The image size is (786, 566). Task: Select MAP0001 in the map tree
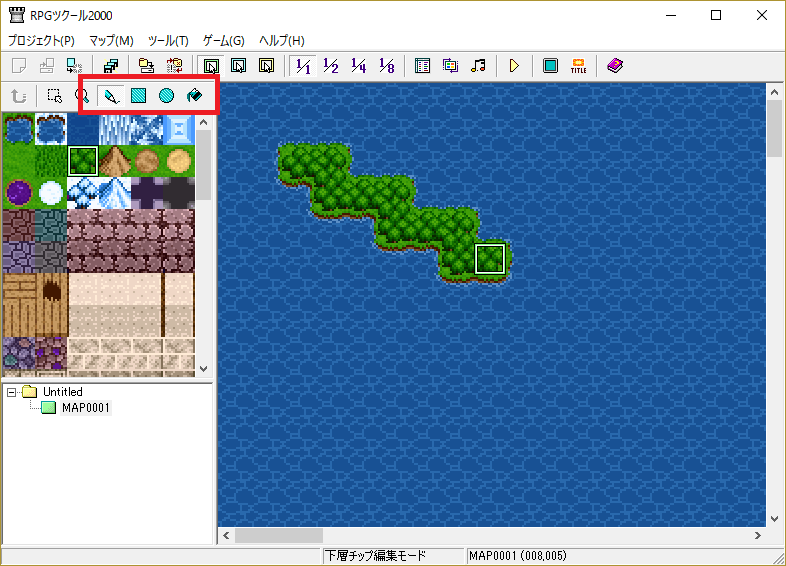pyautogui.click(x=85, y=408)
